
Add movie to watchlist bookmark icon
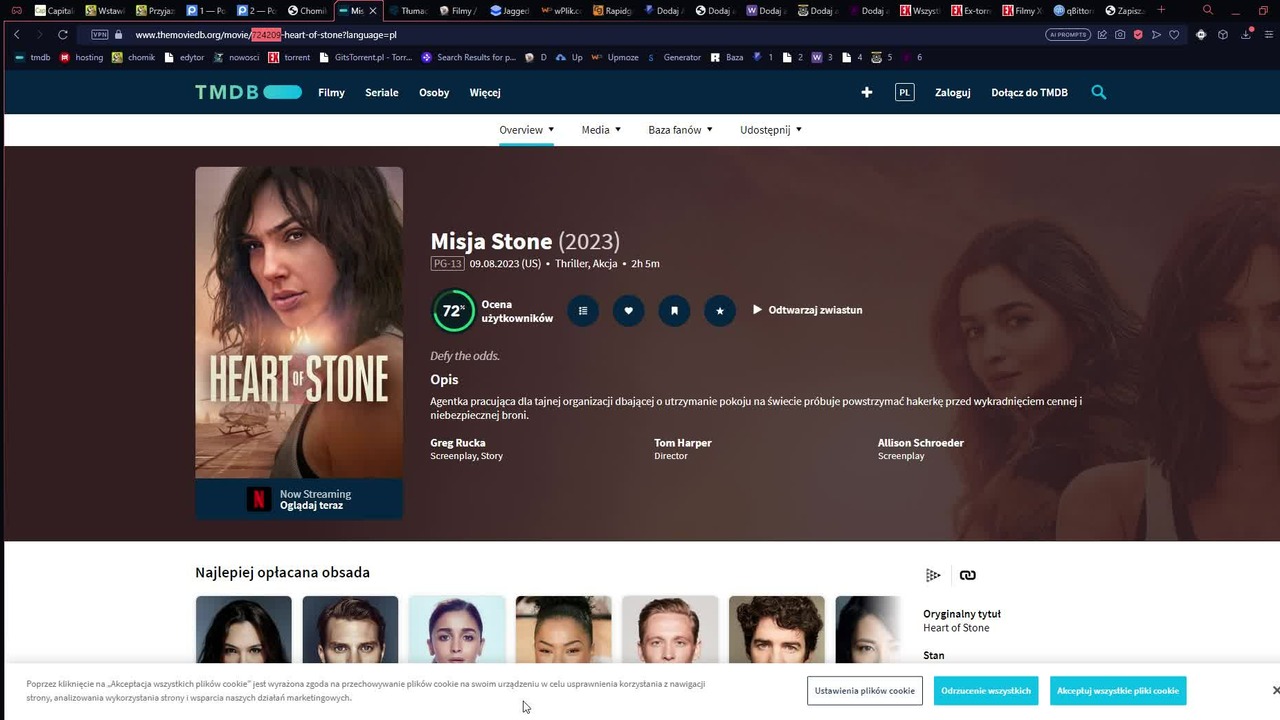pyautogui.click(x=674, y=310)
